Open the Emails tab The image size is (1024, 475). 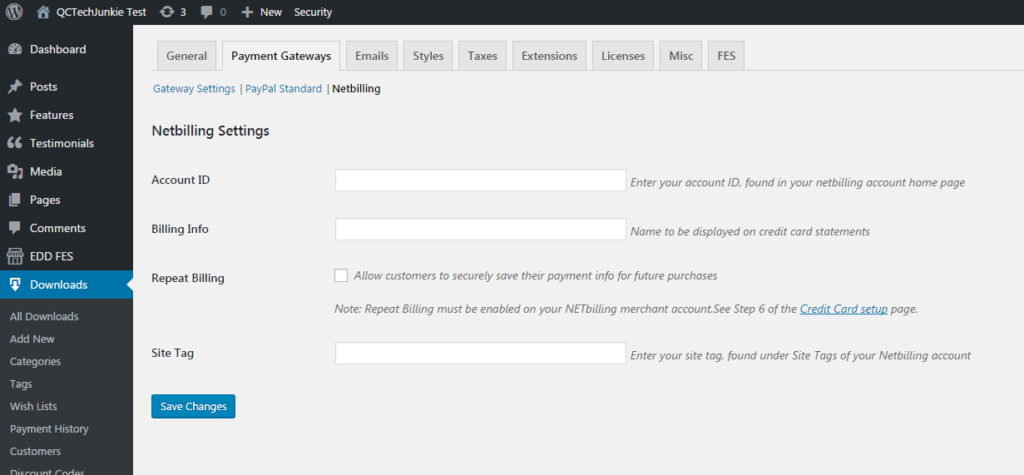(372, 56)
